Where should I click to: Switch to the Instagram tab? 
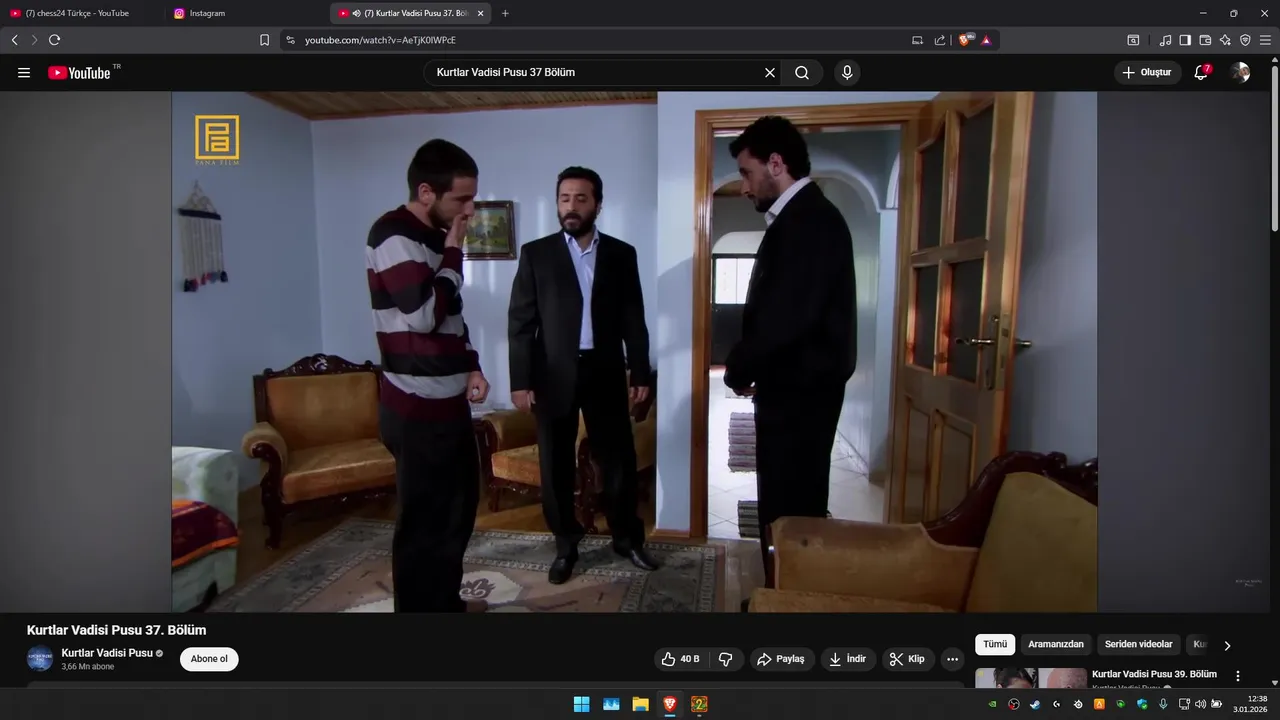(246, 13)
